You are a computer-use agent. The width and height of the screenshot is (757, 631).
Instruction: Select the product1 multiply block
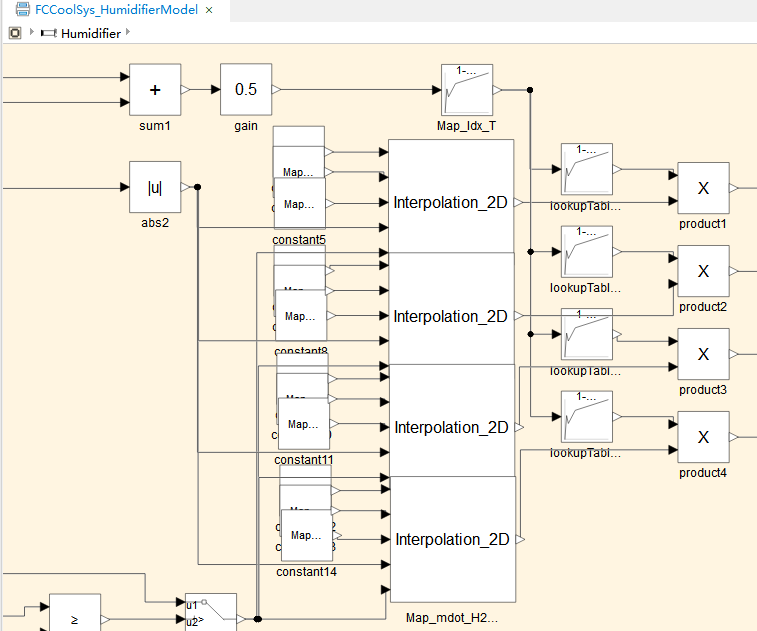click(x=703, y=188)
